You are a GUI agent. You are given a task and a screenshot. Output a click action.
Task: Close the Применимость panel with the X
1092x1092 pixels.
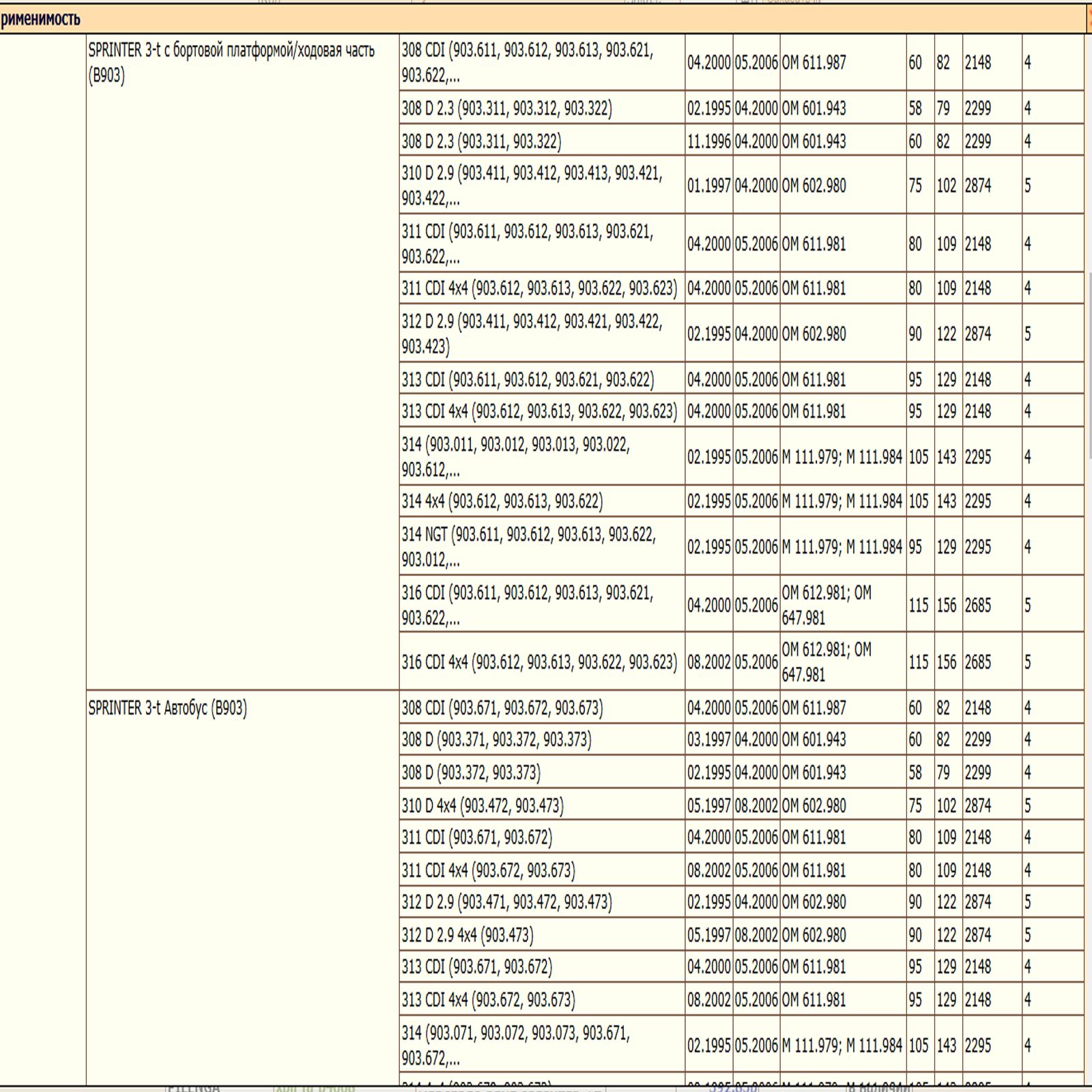point(1089,19)
